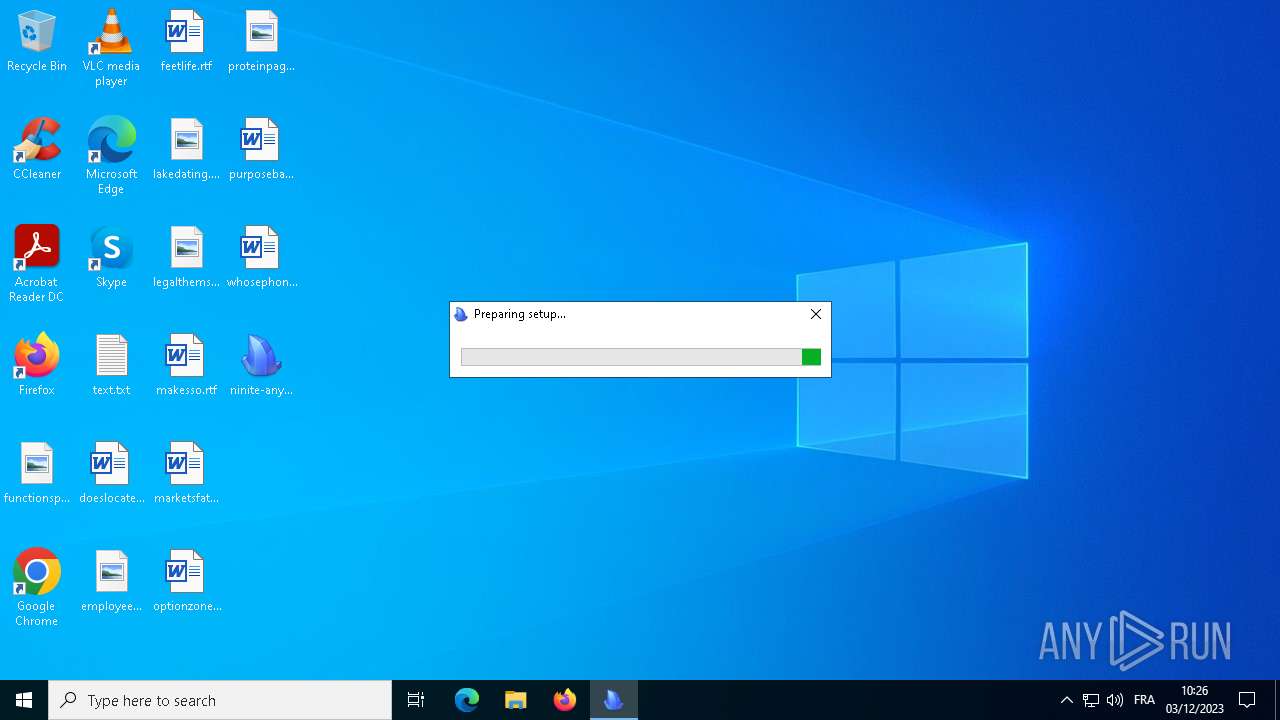Select the feetlife.rtf document icon
Image resolution: width=1280 pixels, height=720 pixels.
coord(186,42)
